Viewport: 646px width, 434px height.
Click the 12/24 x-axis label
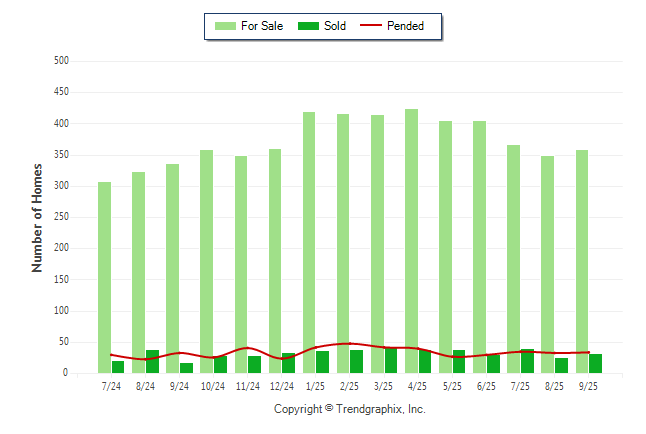281,386
